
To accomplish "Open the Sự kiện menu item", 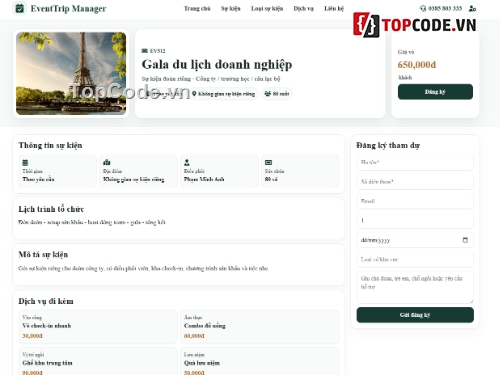I will [230, 9].
